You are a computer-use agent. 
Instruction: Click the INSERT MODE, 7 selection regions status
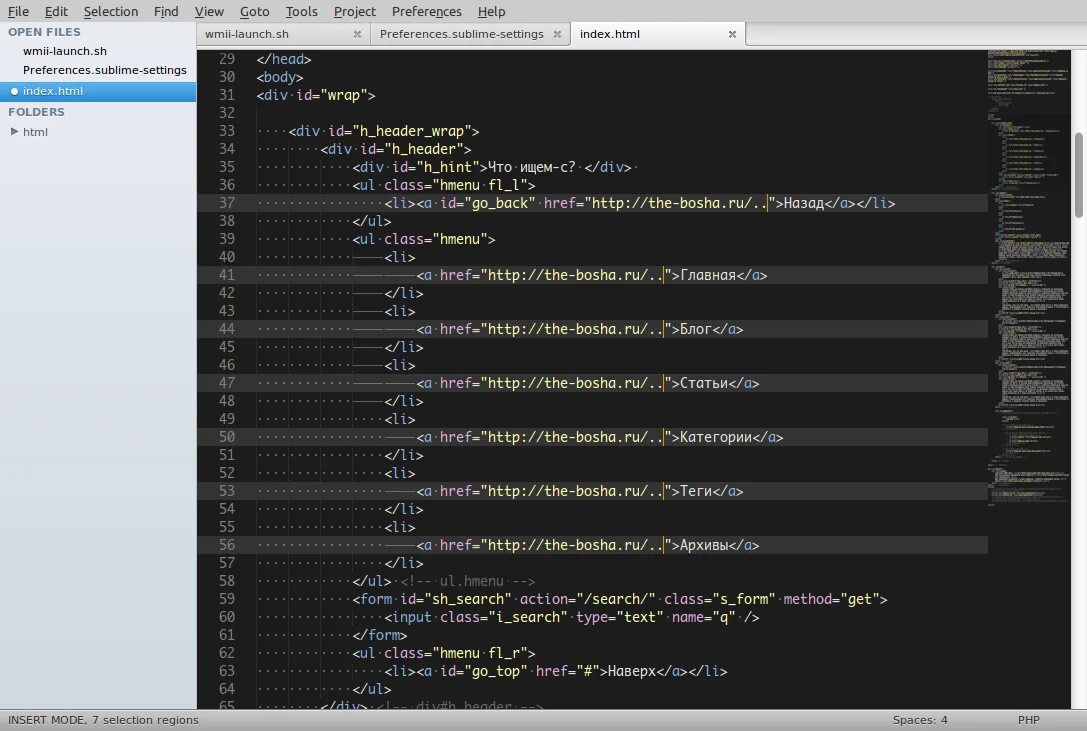tap(103, 720)
